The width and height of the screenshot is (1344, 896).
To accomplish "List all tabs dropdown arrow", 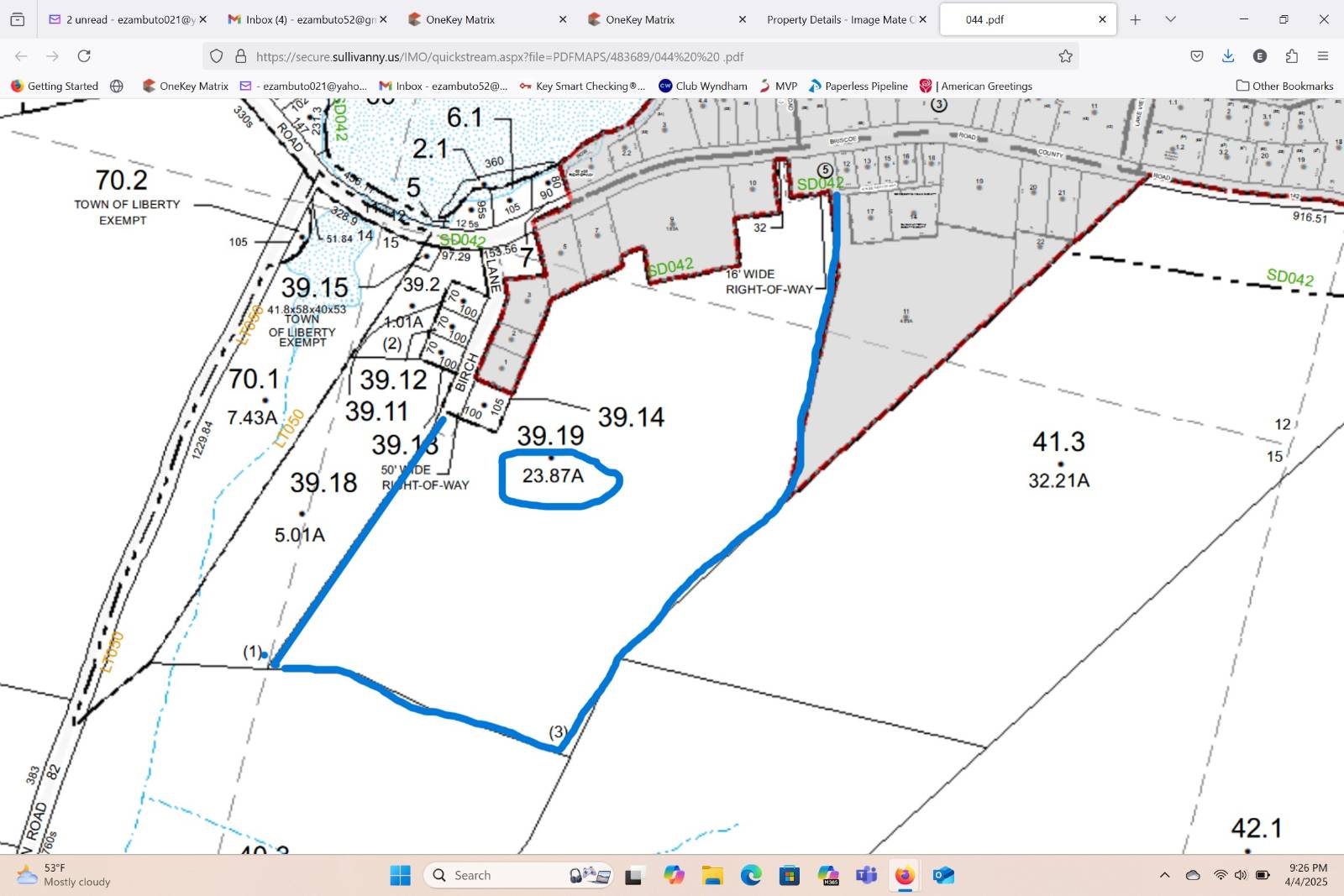I will click(x=1170, y=19).
